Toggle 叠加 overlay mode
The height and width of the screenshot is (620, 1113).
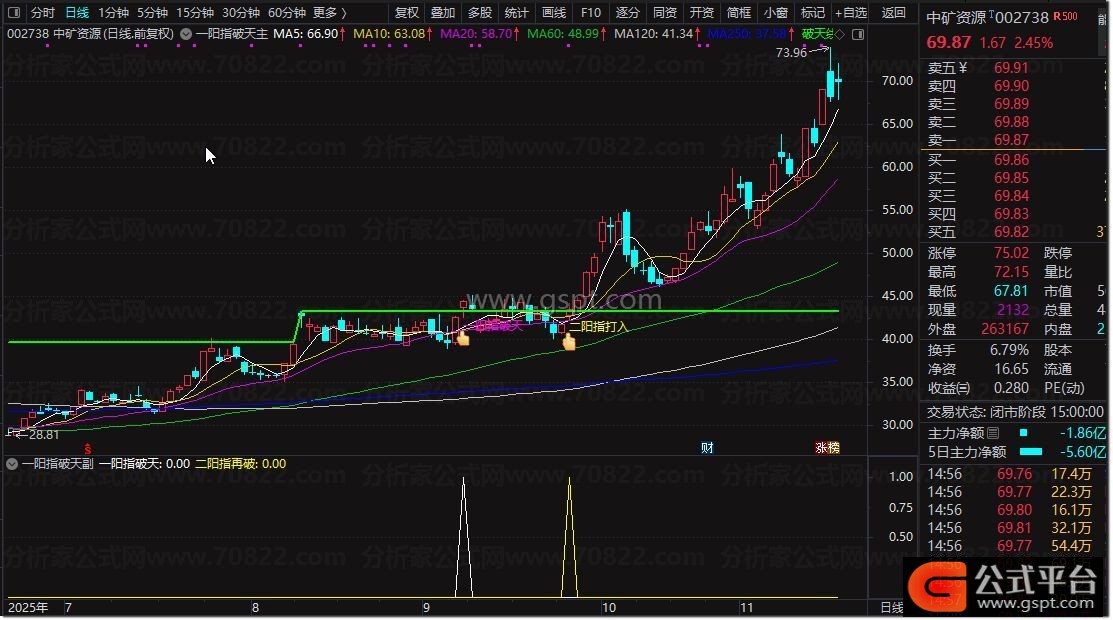[x=443, y=13]
